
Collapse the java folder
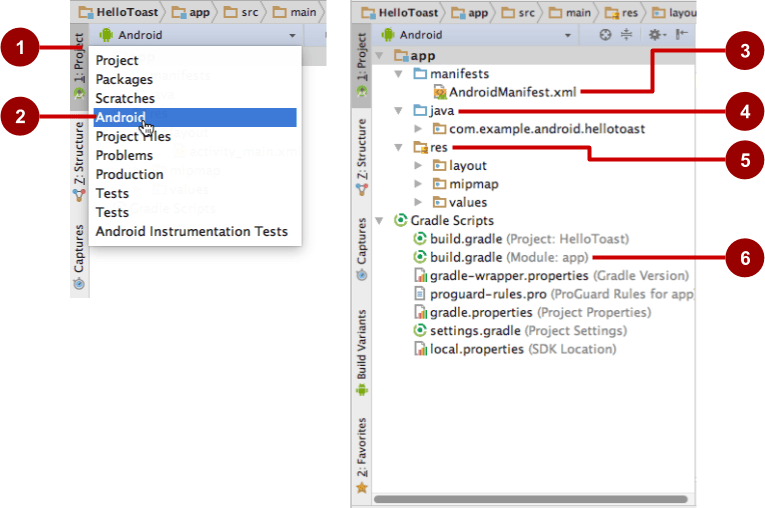click(x=399, y=111)
